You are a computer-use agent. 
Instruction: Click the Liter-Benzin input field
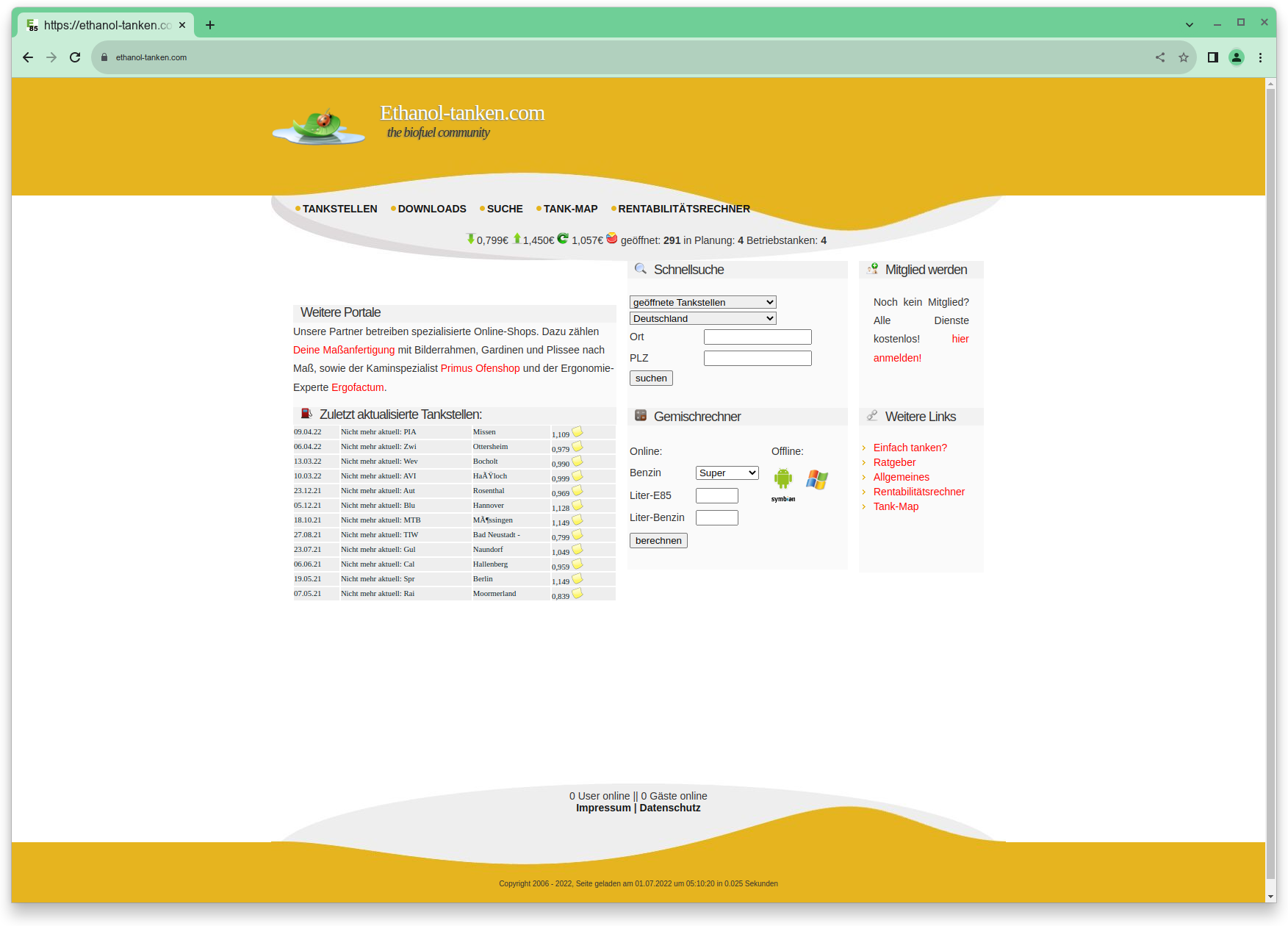coord(717,517)
